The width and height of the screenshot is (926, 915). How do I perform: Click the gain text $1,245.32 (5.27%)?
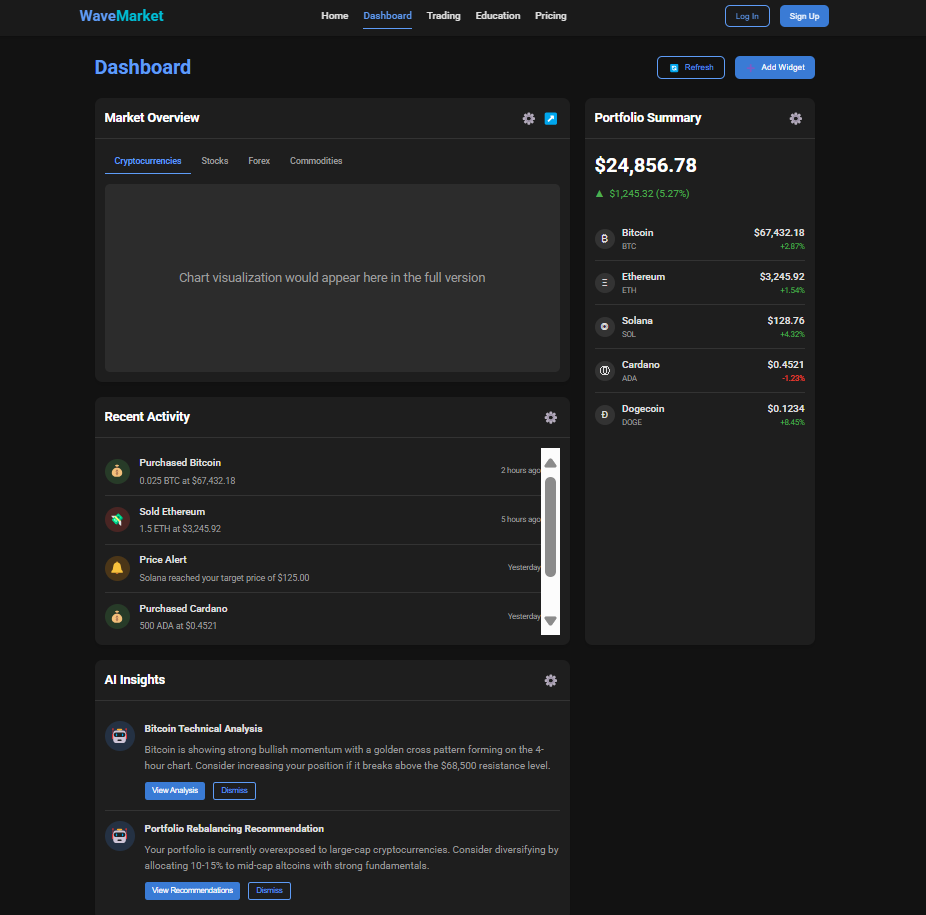[649, 194]
